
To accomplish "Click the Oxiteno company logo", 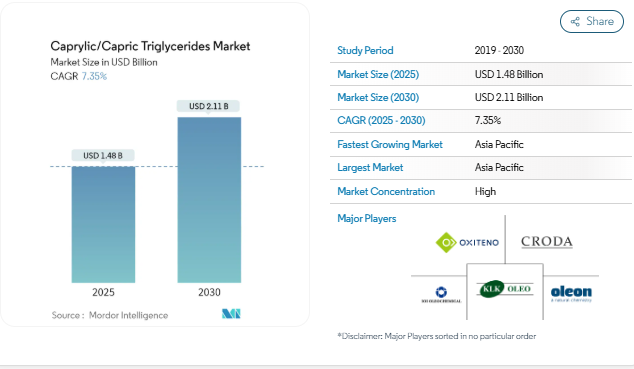I will pyautogui.click(x=467, y=242).
